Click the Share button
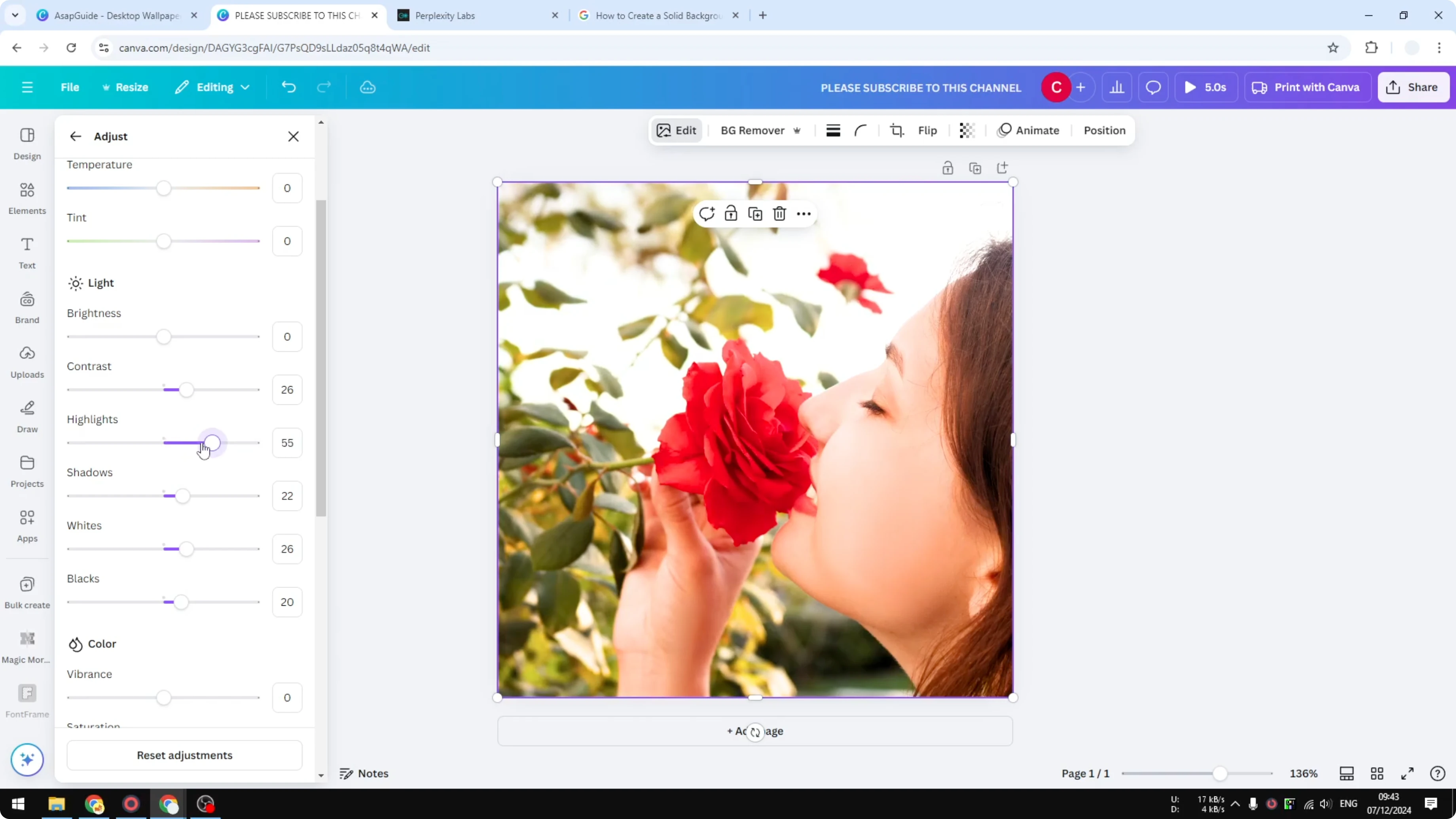The width and height of the screenshot is (1456, 819). coord(1413,87)
